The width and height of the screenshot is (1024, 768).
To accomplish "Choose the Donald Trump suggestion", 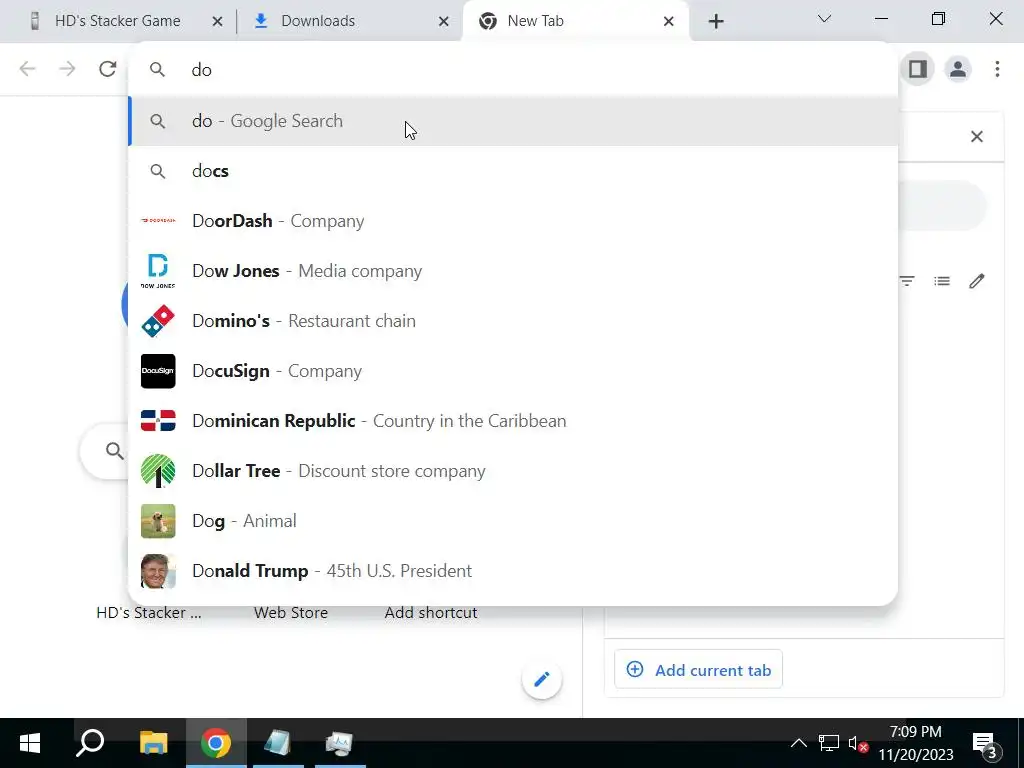I will (x=513, y=571).
